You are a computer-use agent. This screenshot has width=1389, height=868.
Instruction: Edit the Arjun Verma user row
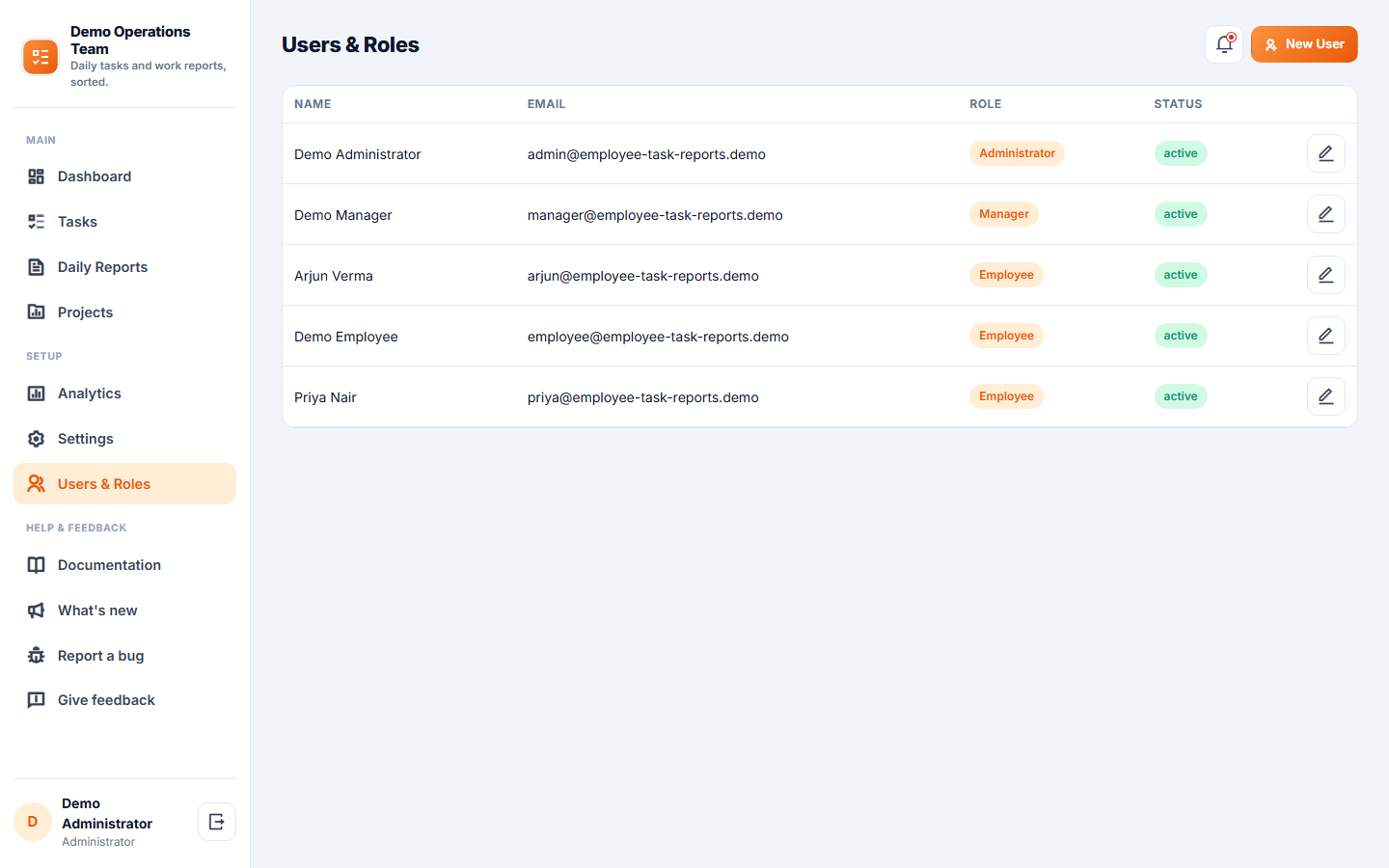1326,275
